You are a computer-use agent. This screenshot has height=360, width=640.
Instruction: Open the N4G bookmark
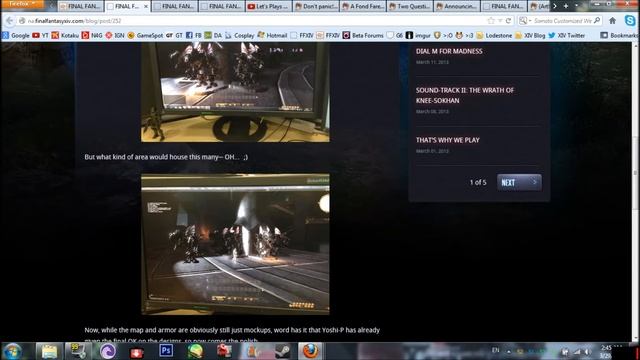[92, 36]
